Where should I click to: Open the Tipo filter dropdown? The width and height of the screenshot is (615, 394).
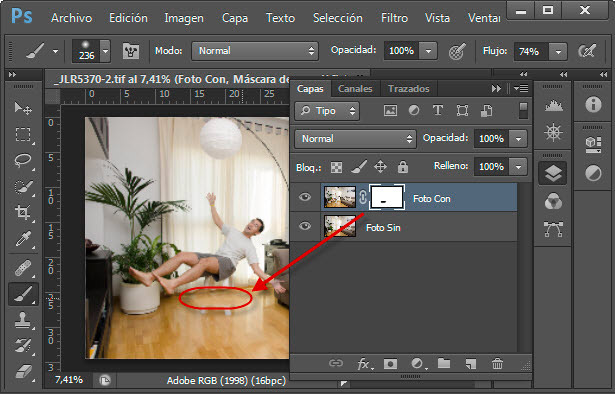pyautogui.click(x=327, y=111)
